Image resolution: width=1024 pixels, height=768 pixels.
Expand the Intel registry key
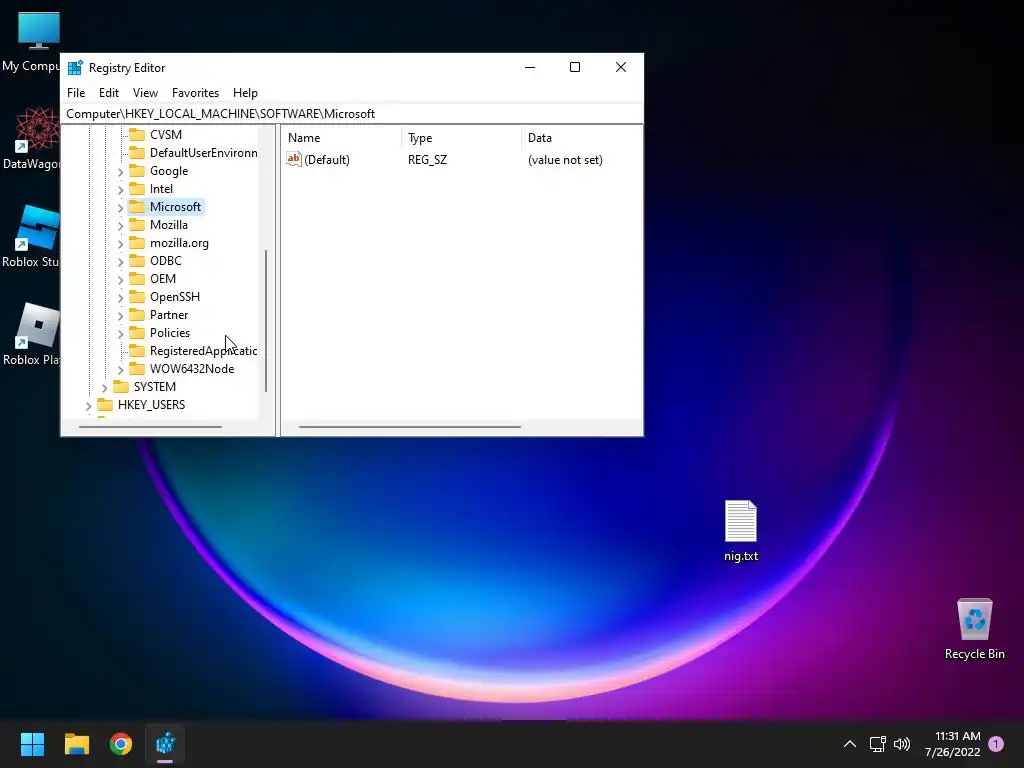pos(120,189)
